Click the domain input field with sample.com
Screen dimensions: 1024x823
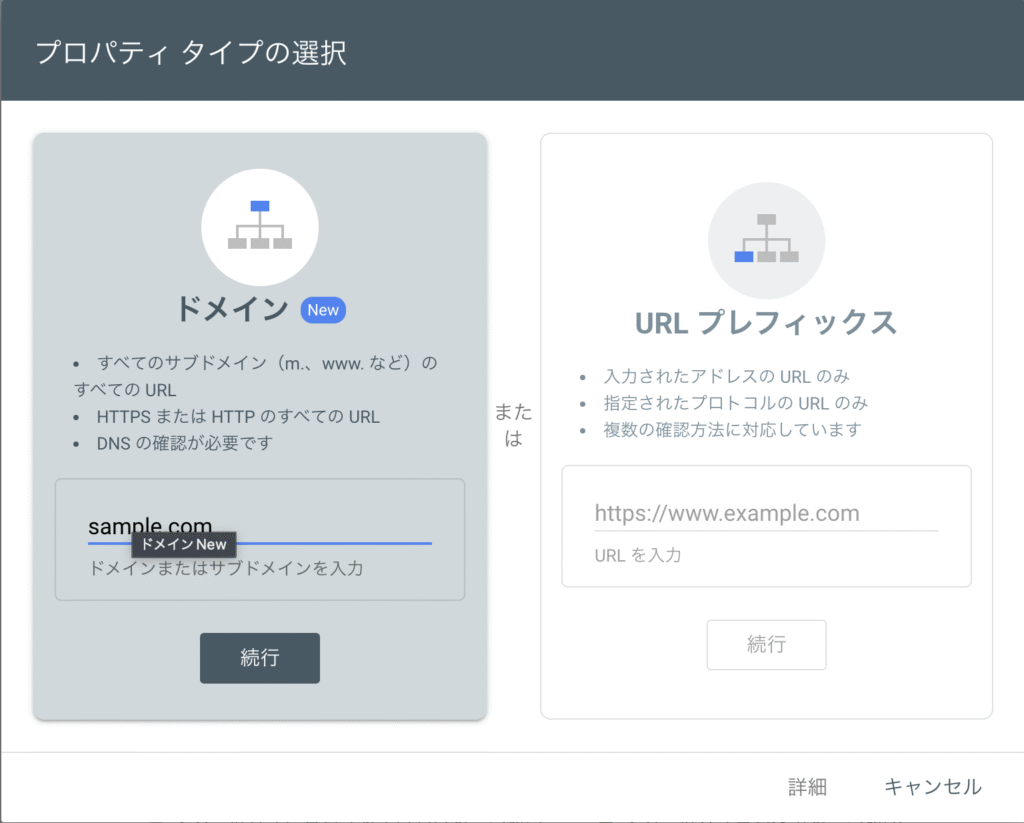[x=260, y=526]
